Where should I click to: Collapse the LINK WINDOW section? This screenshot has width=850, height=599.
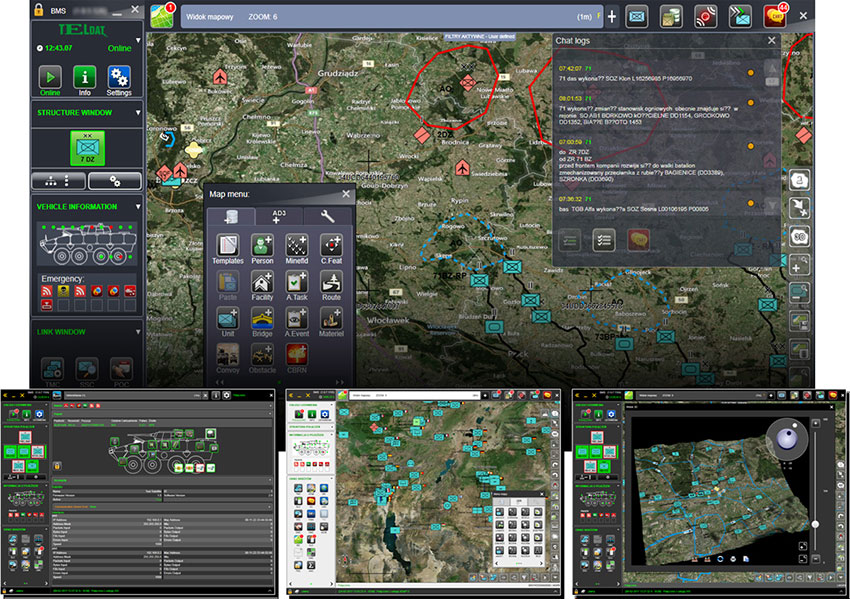coord(138,332)
